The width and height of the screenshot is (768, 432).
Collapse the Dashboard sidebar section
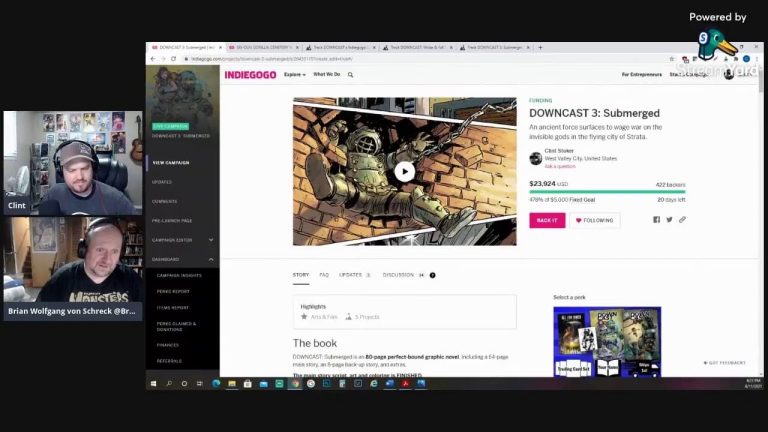tap(210, 260)
